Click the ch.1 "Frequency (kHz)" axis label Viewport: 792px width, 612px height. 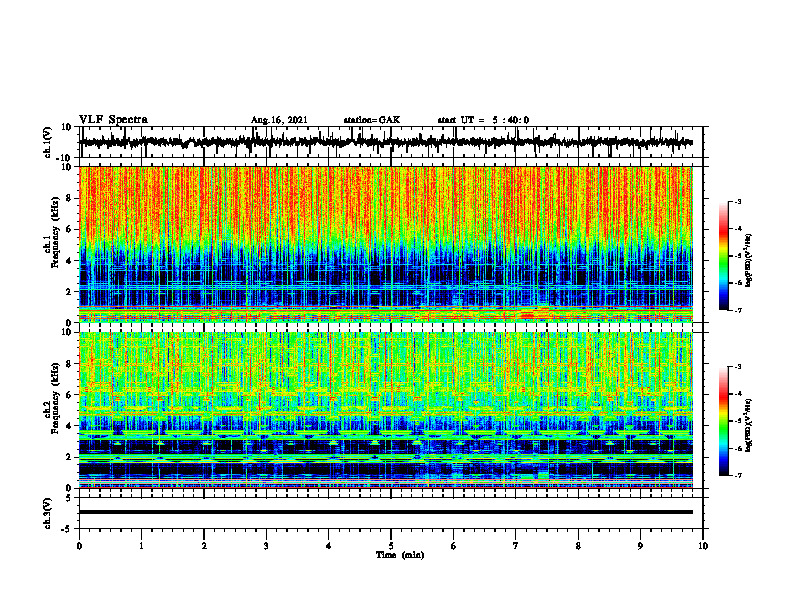(x=55, y=232)
